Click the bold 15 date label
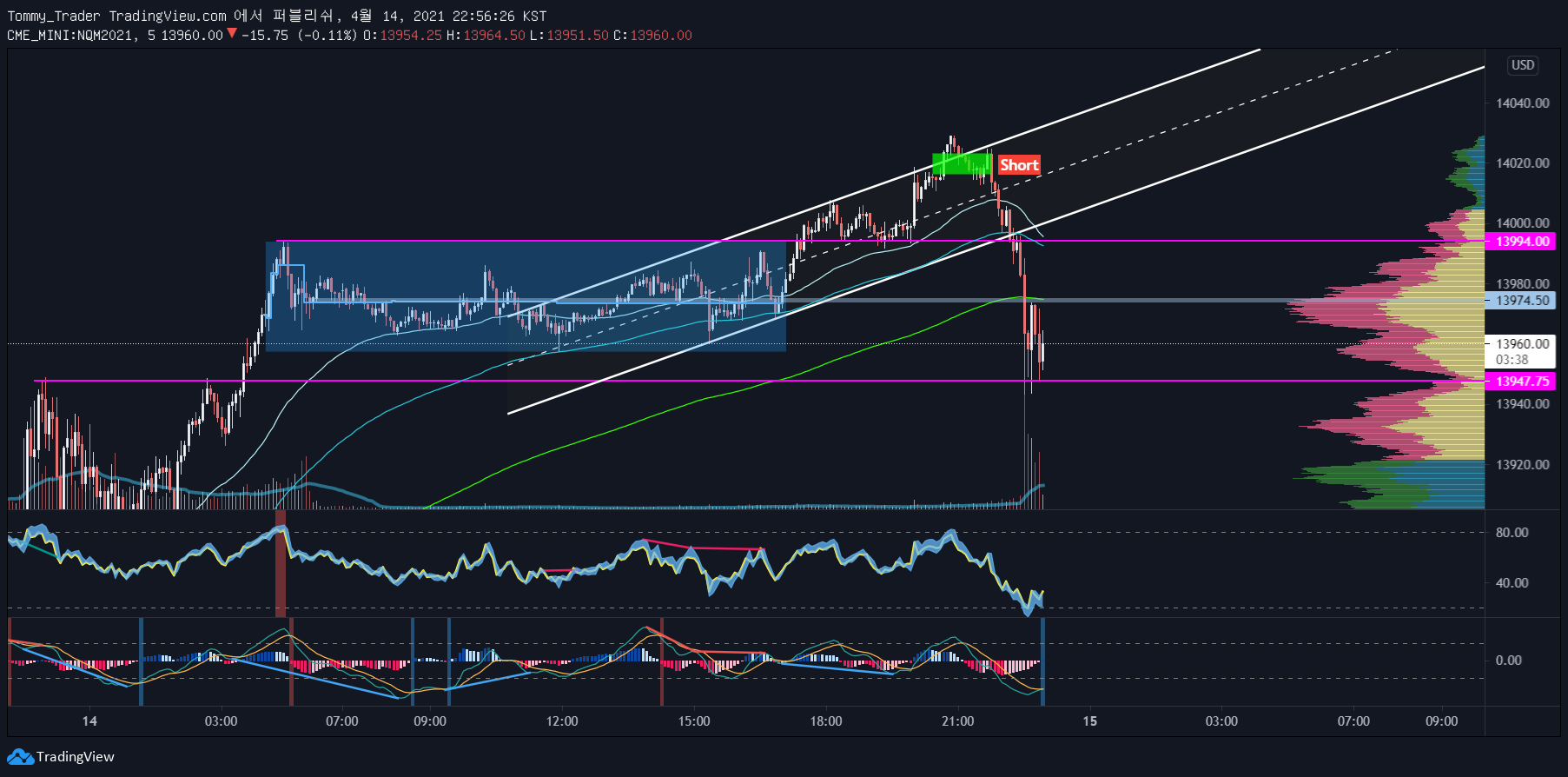Screen dimensions: 1568x777 (x=1089, y=721)
